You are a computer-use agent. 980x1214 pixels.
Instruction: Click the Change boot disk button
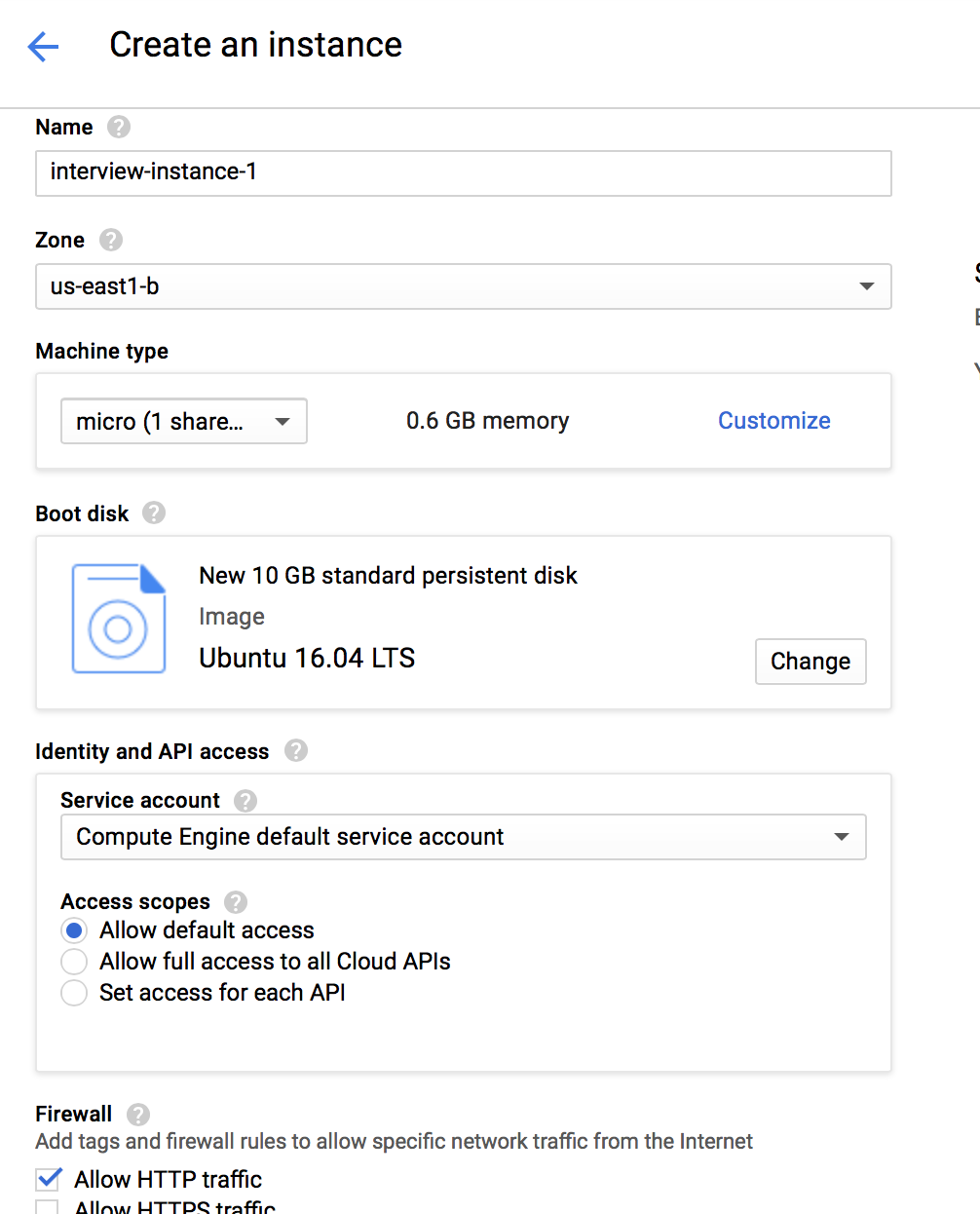coord(810,662)
